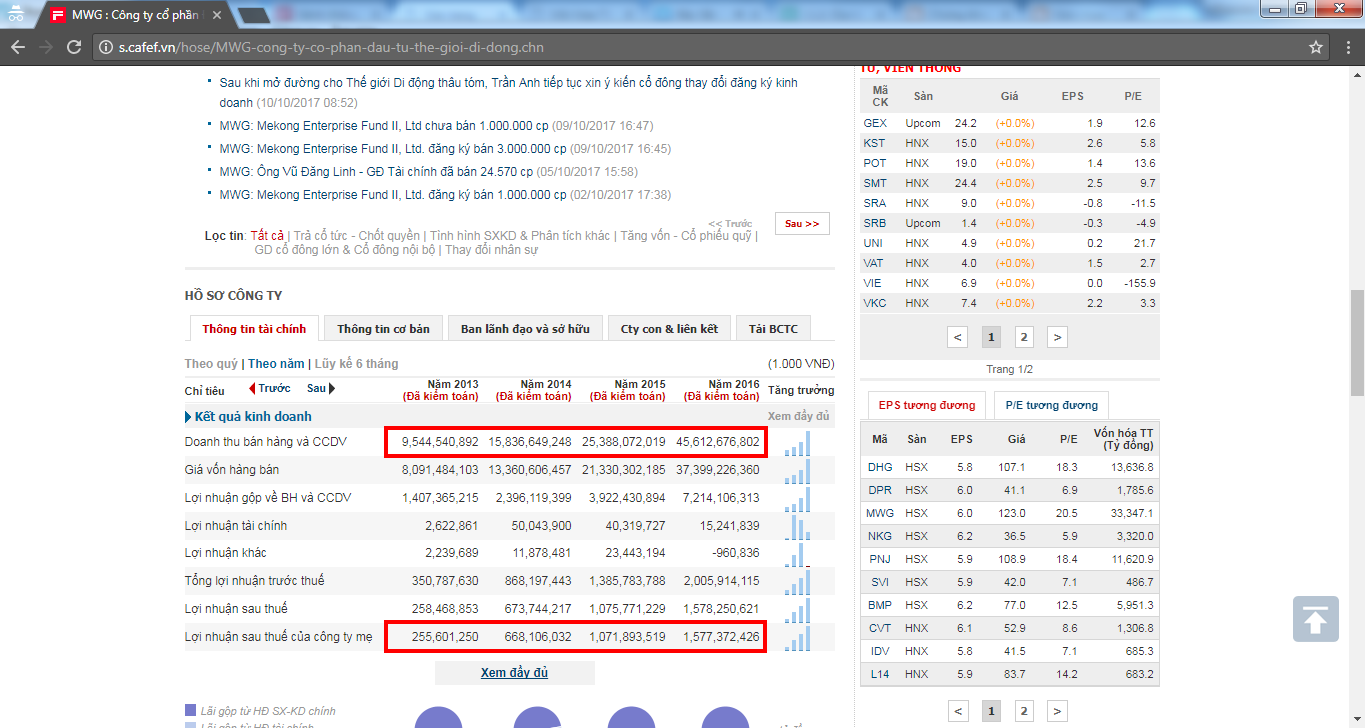Image resolution: width=1365 pixels, height=728 pixels.
Task: Click the DHG ticker in the EPS table
Action: click(880, 467)
